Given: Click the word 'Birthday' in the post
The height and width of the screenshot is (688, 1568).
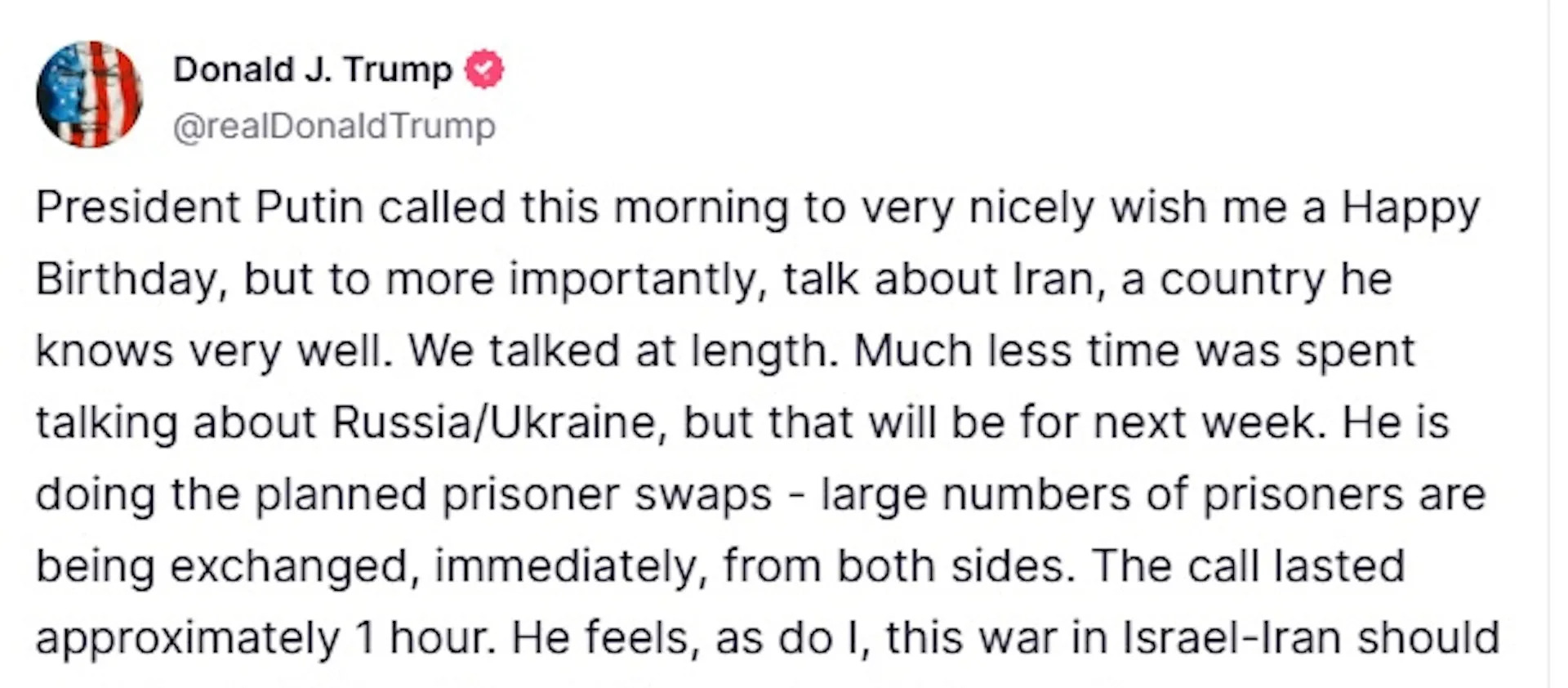Looking at the screenshot, I should [127, 280].
